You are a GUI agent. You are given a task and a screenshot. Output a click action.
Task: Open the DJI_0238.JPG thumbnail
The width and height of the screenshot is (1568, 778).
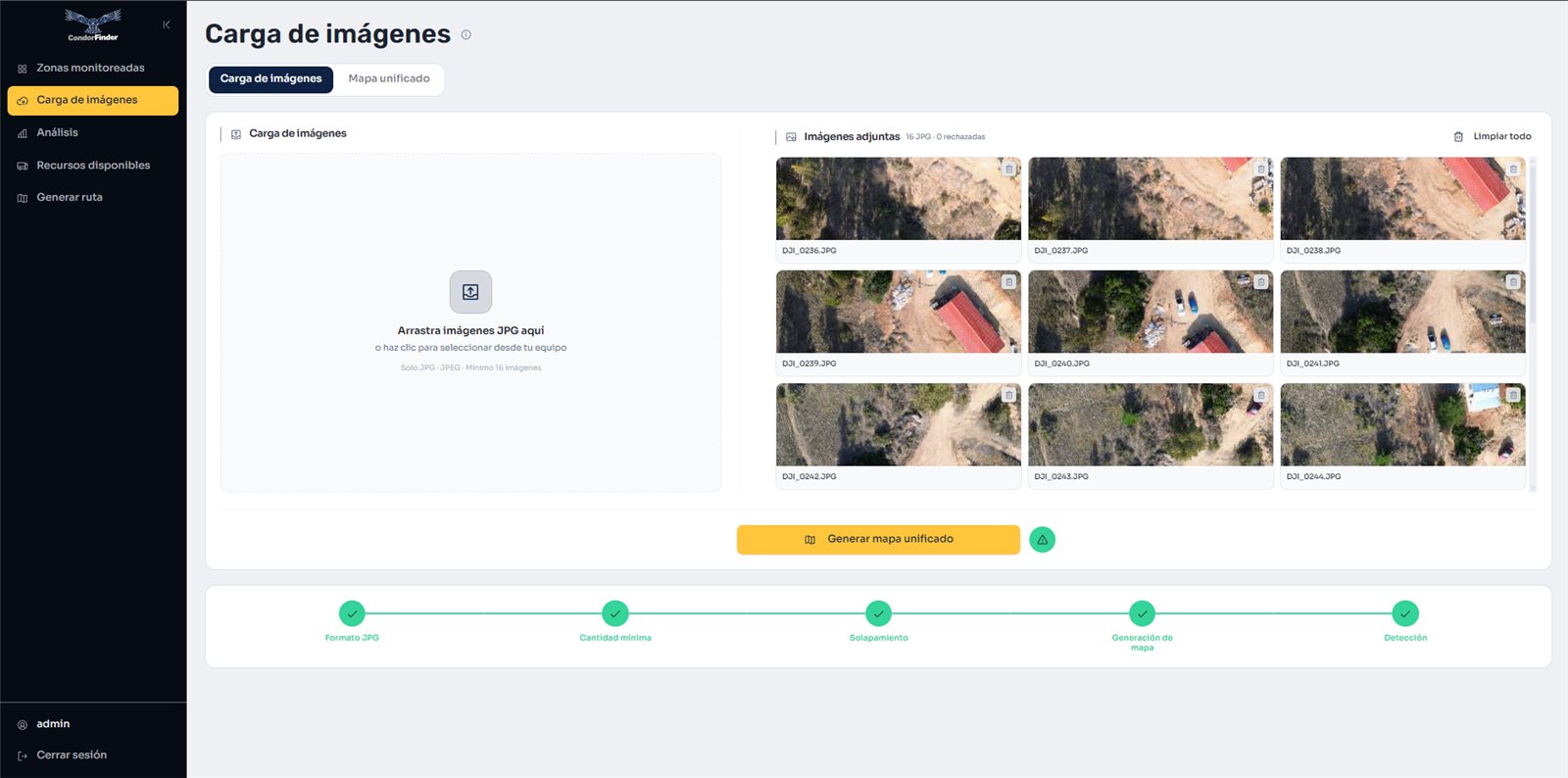[x=1402, y=199]
